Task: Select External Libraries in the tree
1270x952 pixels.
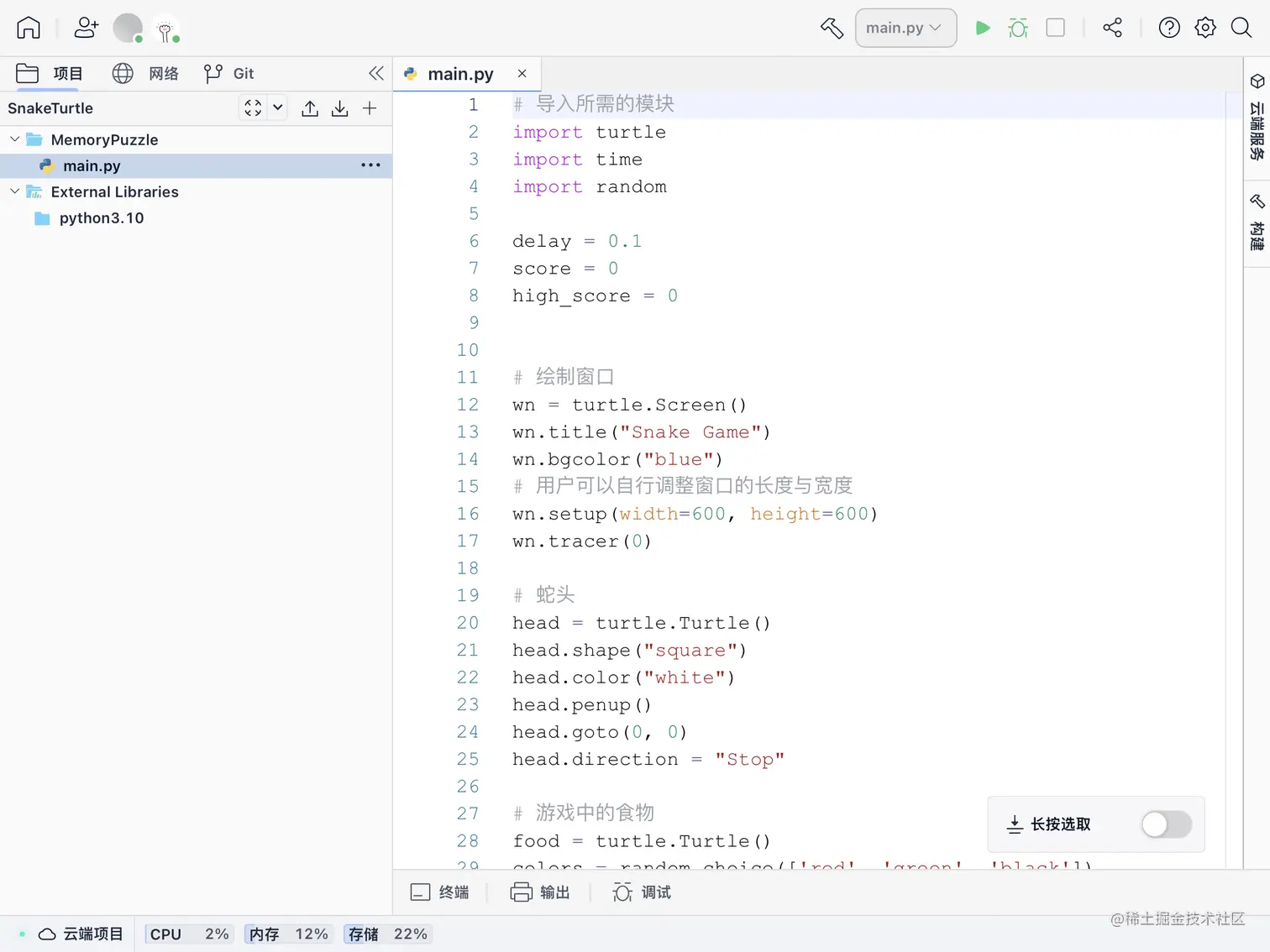Action: click(114, 191)
